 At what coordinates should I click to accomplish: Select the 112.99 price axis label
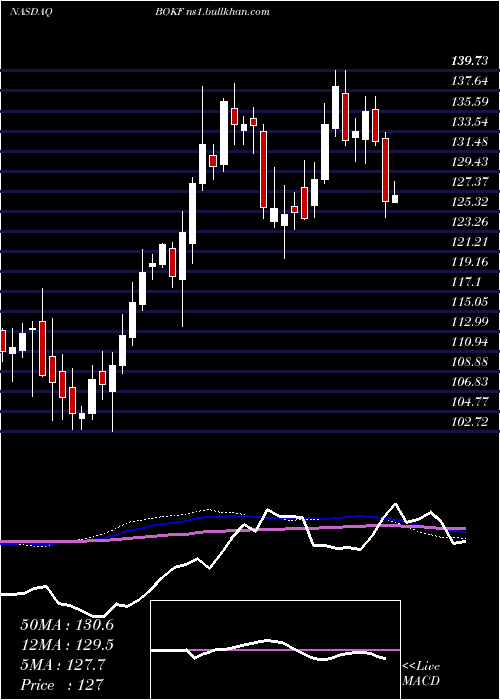coord(469,322)
